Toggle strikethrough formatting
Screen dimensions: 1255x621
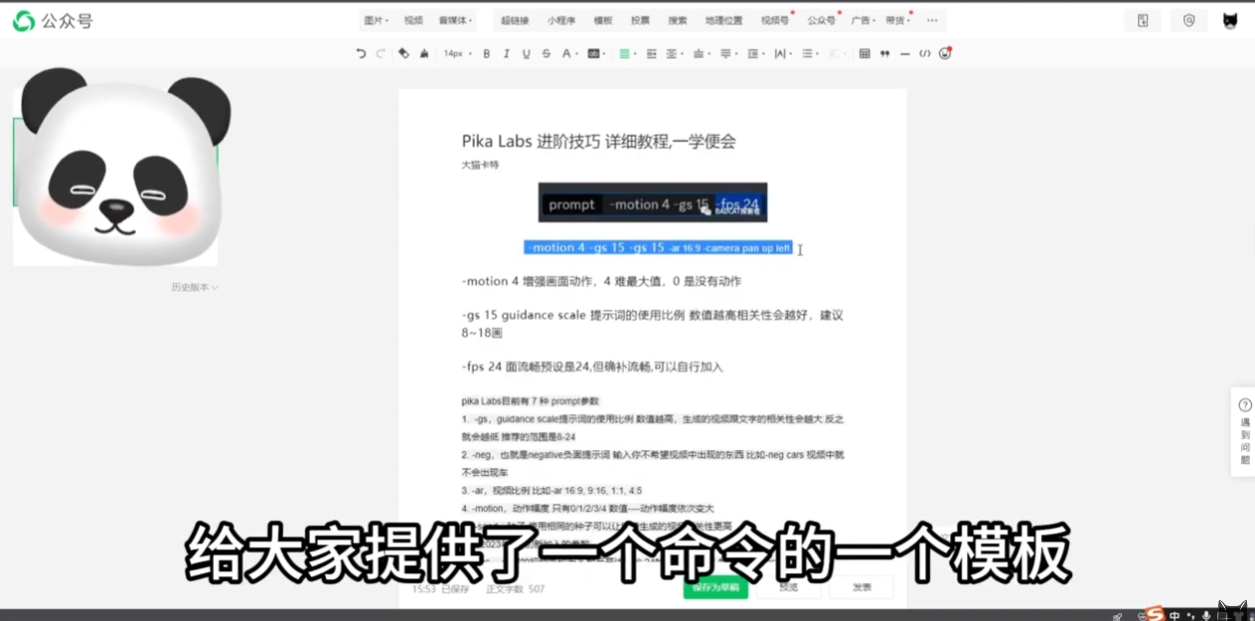pyautogui.click(x=546, y=54)
